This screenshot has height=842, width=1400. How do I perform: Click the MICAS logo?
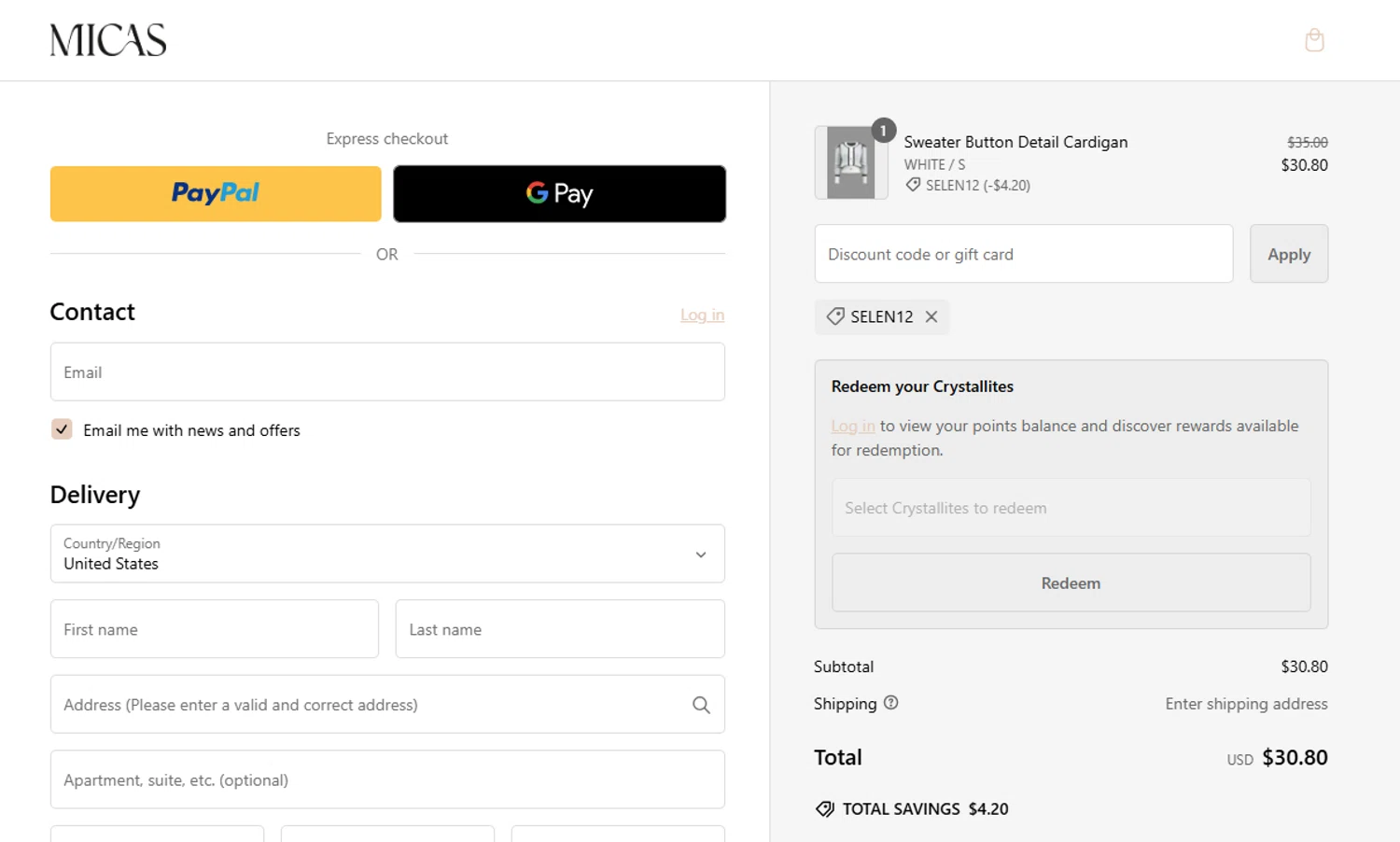108,40
